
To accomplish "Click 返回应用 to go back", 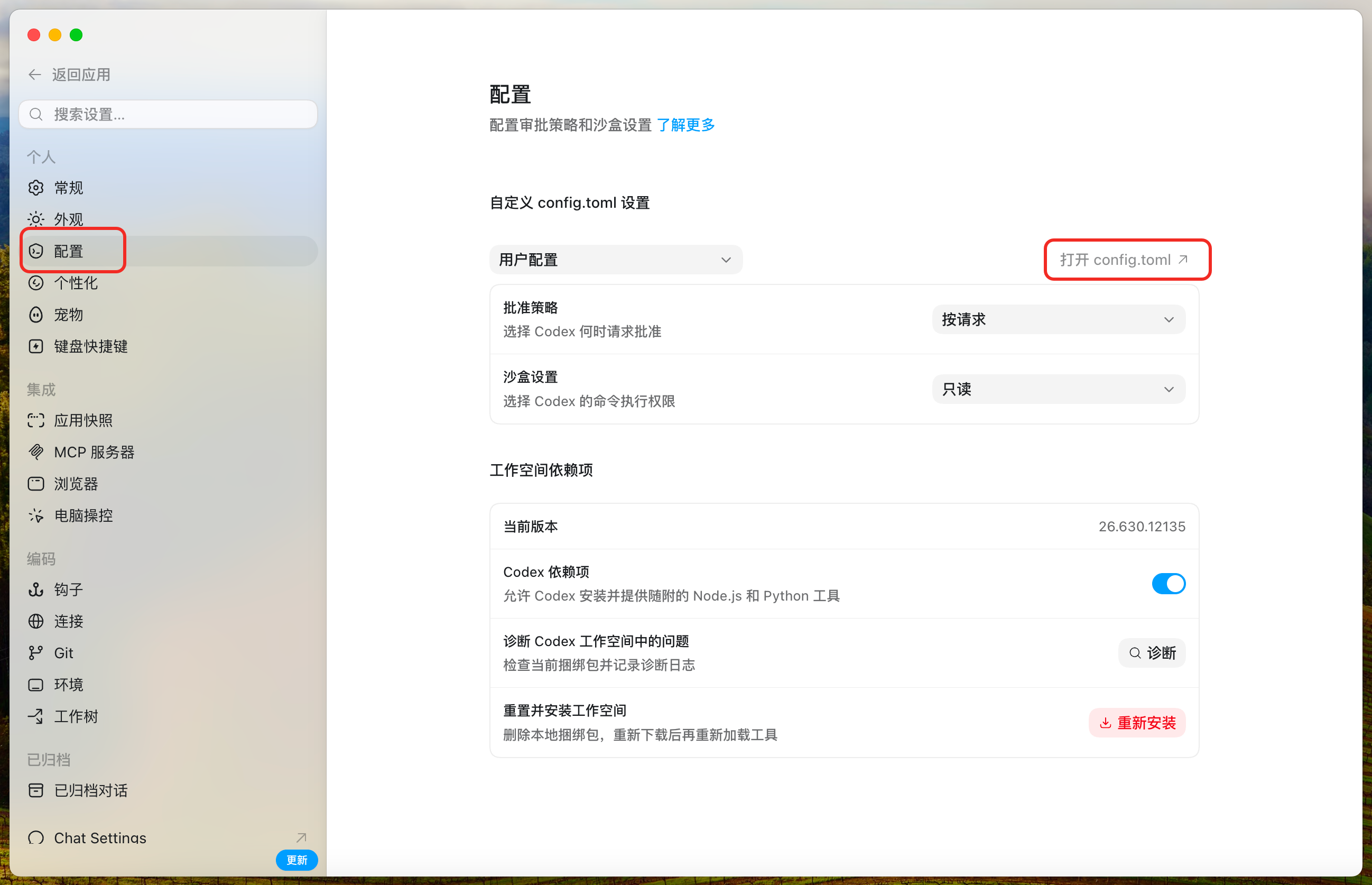I will pyautogui.click(x=69, y=75).
